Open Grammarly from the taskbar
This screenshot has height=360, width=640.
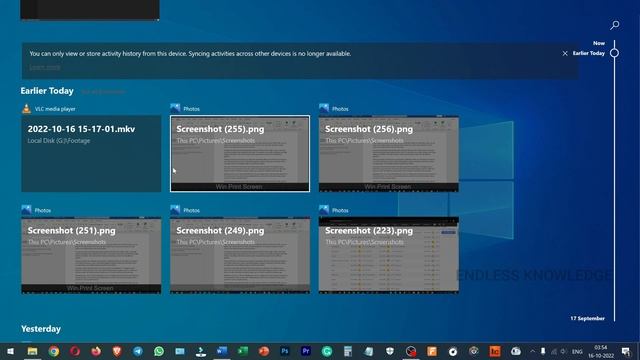click(x=327, y=351)
